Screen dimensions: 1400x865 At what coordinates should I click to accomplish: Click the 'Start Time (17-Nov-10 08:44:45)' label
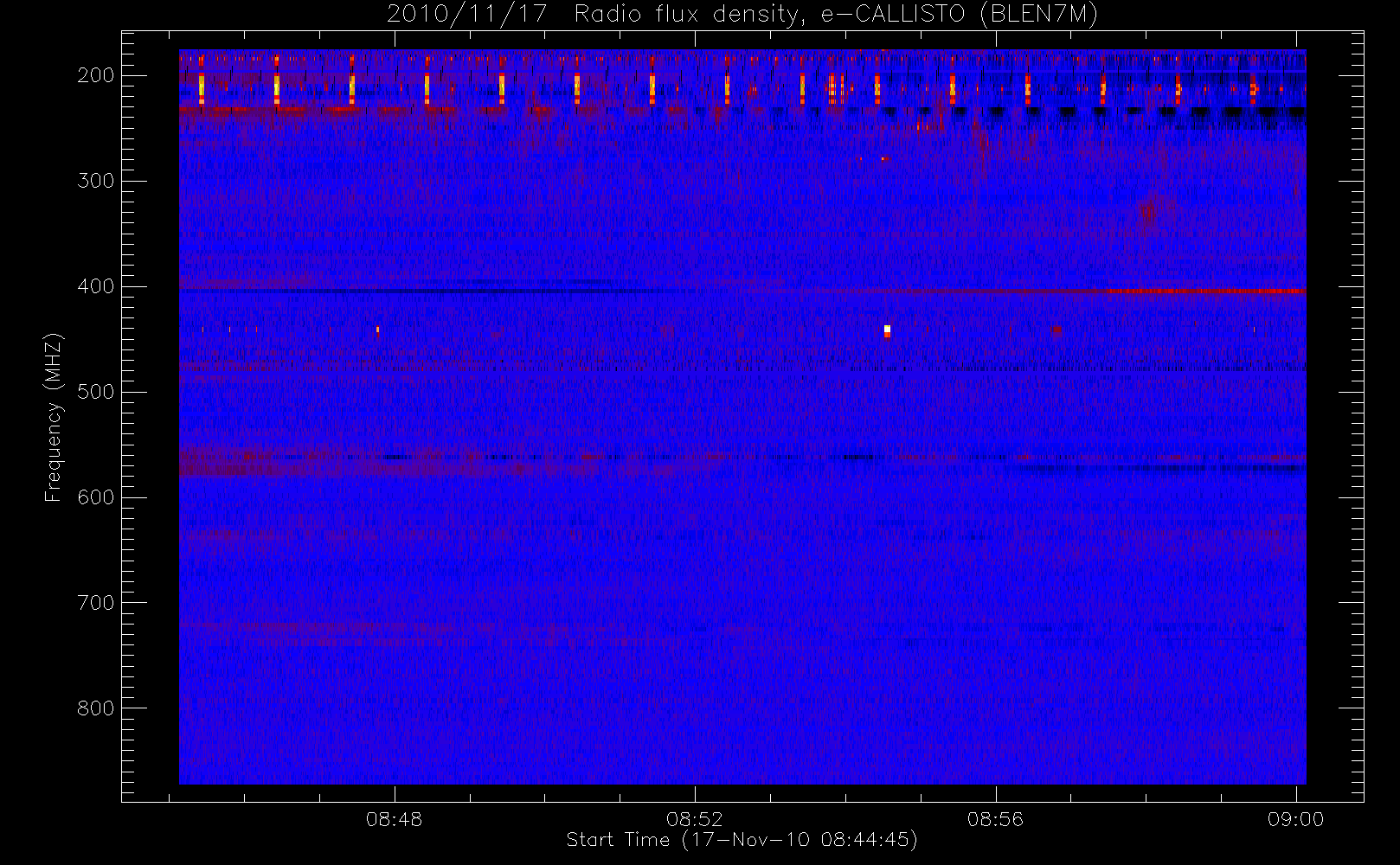click(742, 840)
